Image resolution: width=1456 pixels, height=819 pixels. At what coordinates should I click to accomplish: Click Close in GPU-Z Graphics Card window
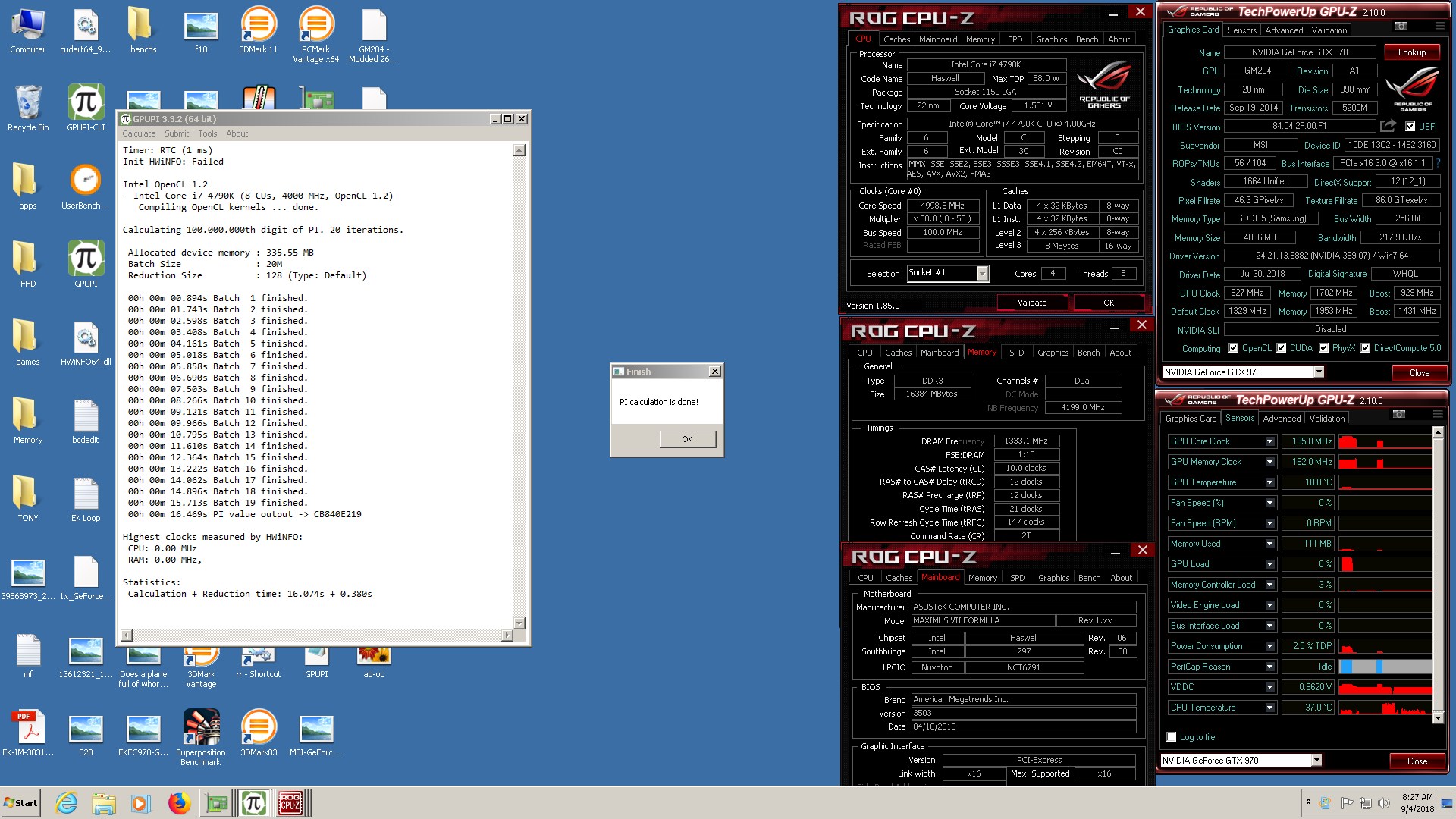tap(1419, 372)
